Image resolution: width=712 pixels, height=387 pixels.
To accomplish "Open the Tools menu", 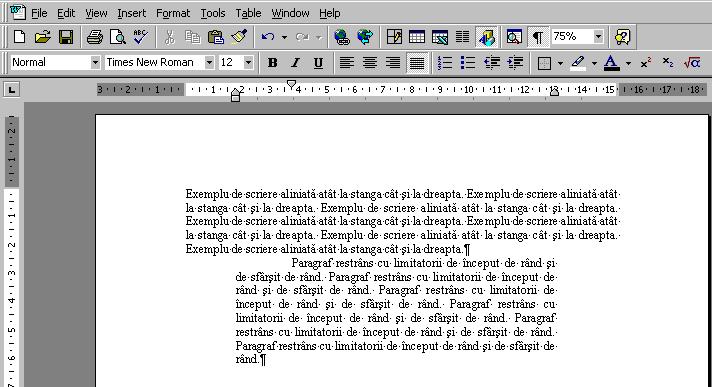I will [x=213, y=13].
